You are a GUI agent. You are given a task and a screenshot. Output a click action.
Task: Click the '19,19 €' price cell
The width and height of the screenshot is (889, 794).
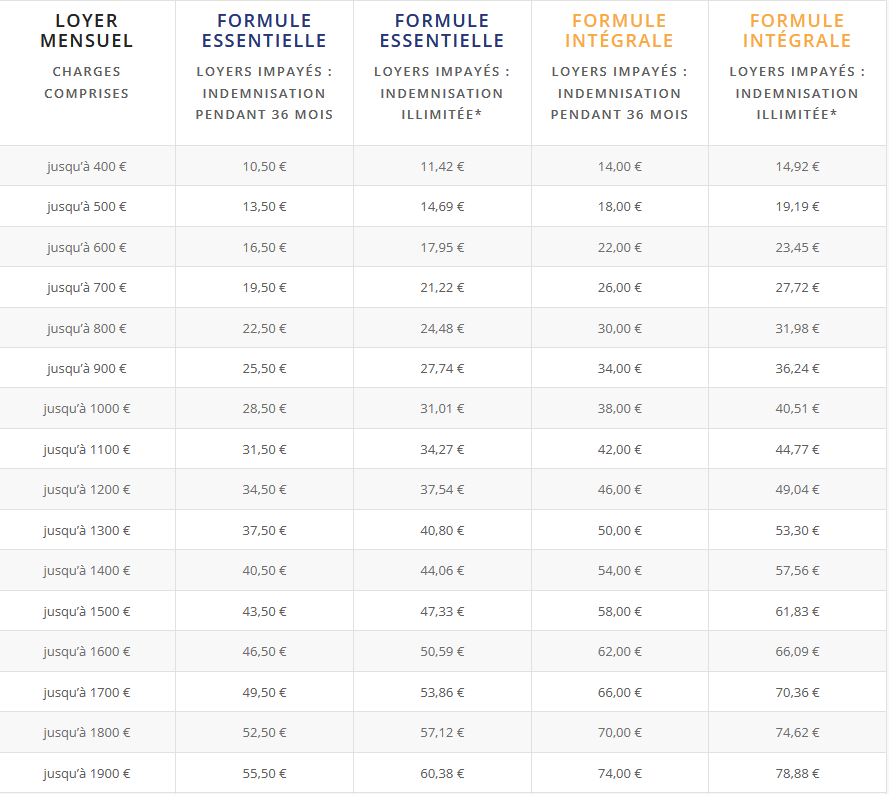(797, 207)
